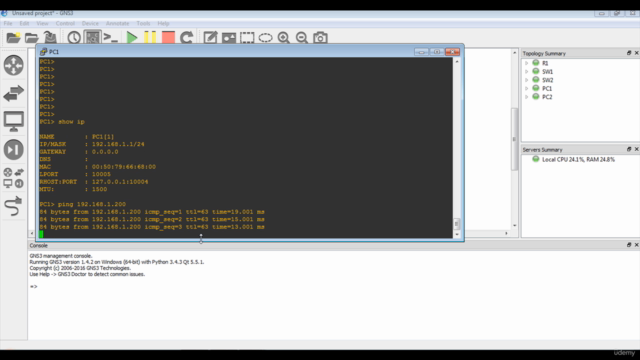Select the Add a note icon
This screenshot has height=360, width=640.
click(x=210, y=38)
